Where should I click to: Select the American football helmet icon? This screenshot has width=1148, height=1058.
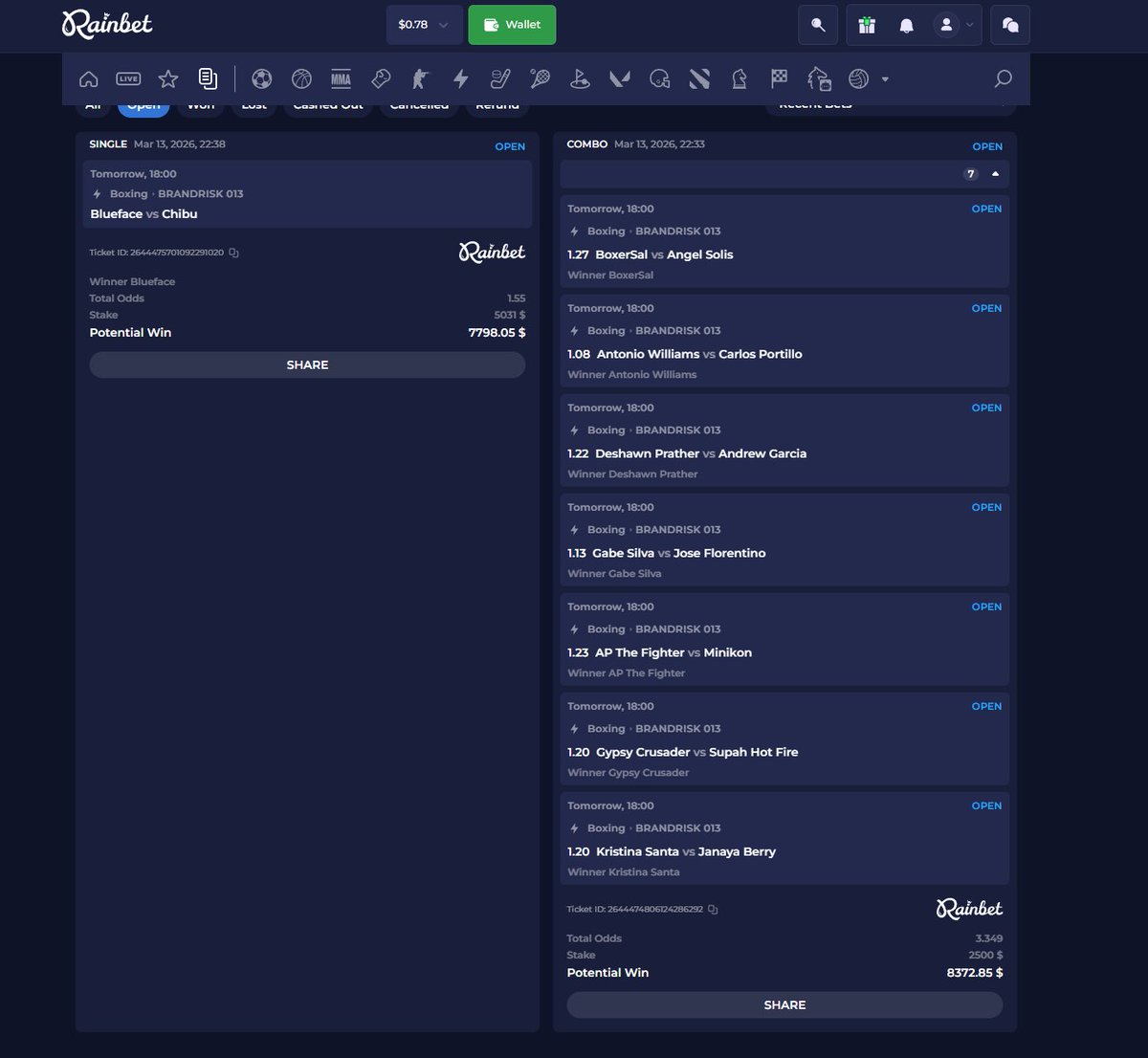[x=659, y=79]
